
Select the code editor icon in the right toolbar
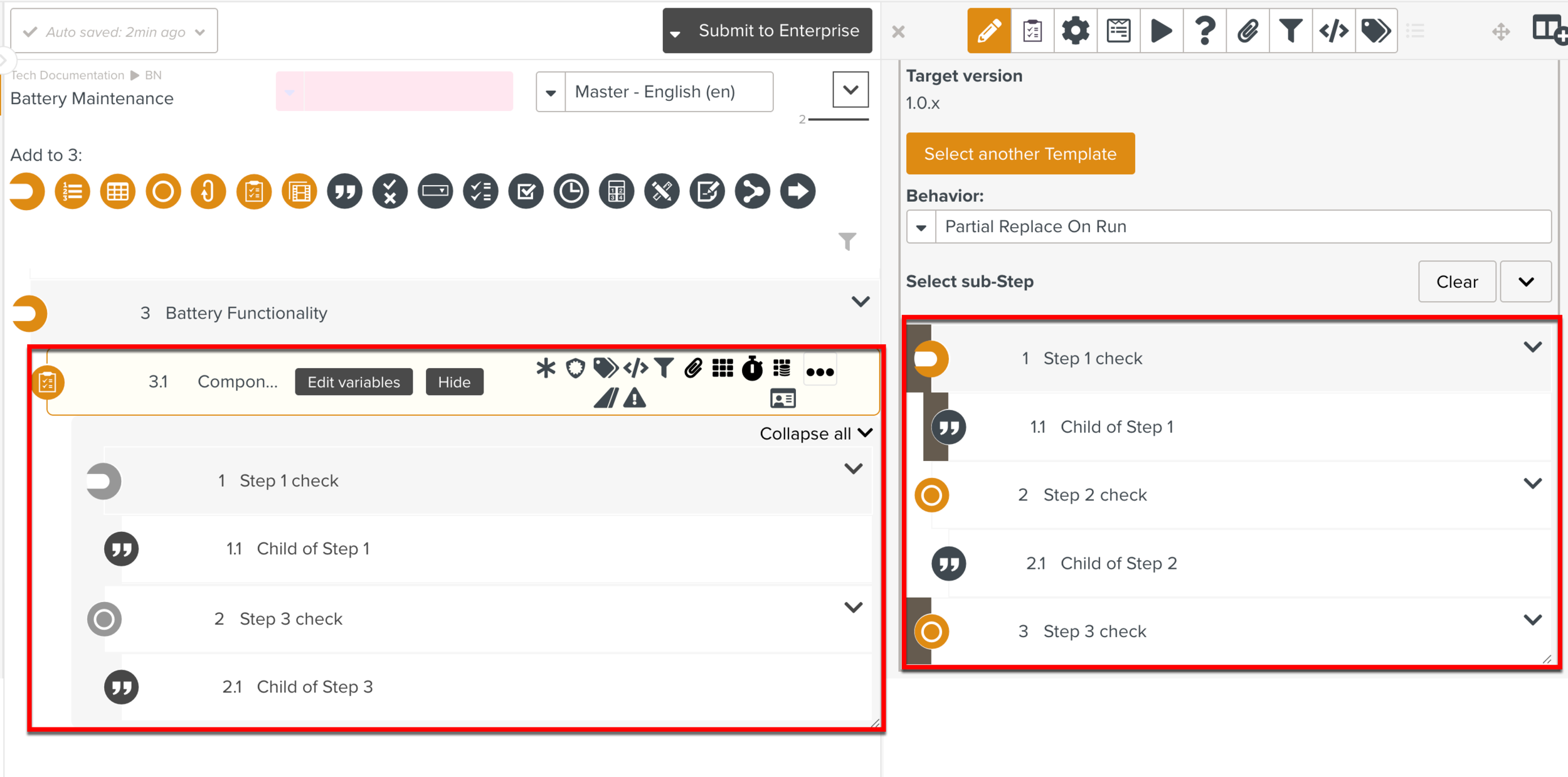(1333, 30)
